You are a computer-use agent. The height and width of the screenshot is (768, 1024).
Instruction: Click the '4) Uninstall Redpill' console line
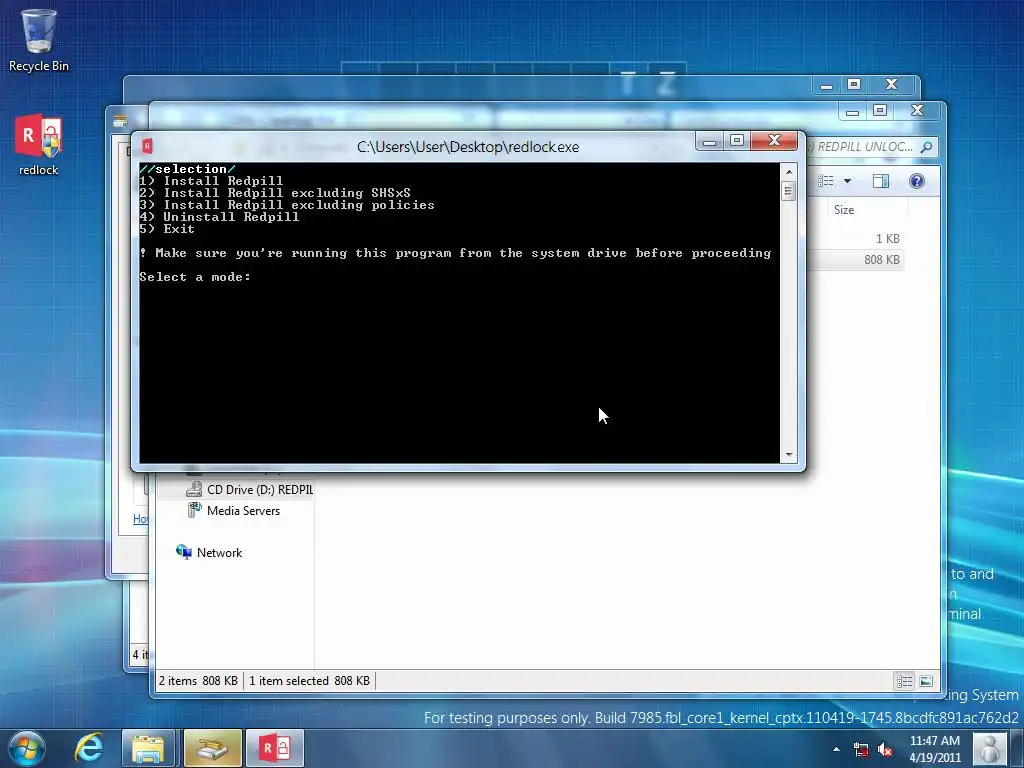click(x=219, y=217)
